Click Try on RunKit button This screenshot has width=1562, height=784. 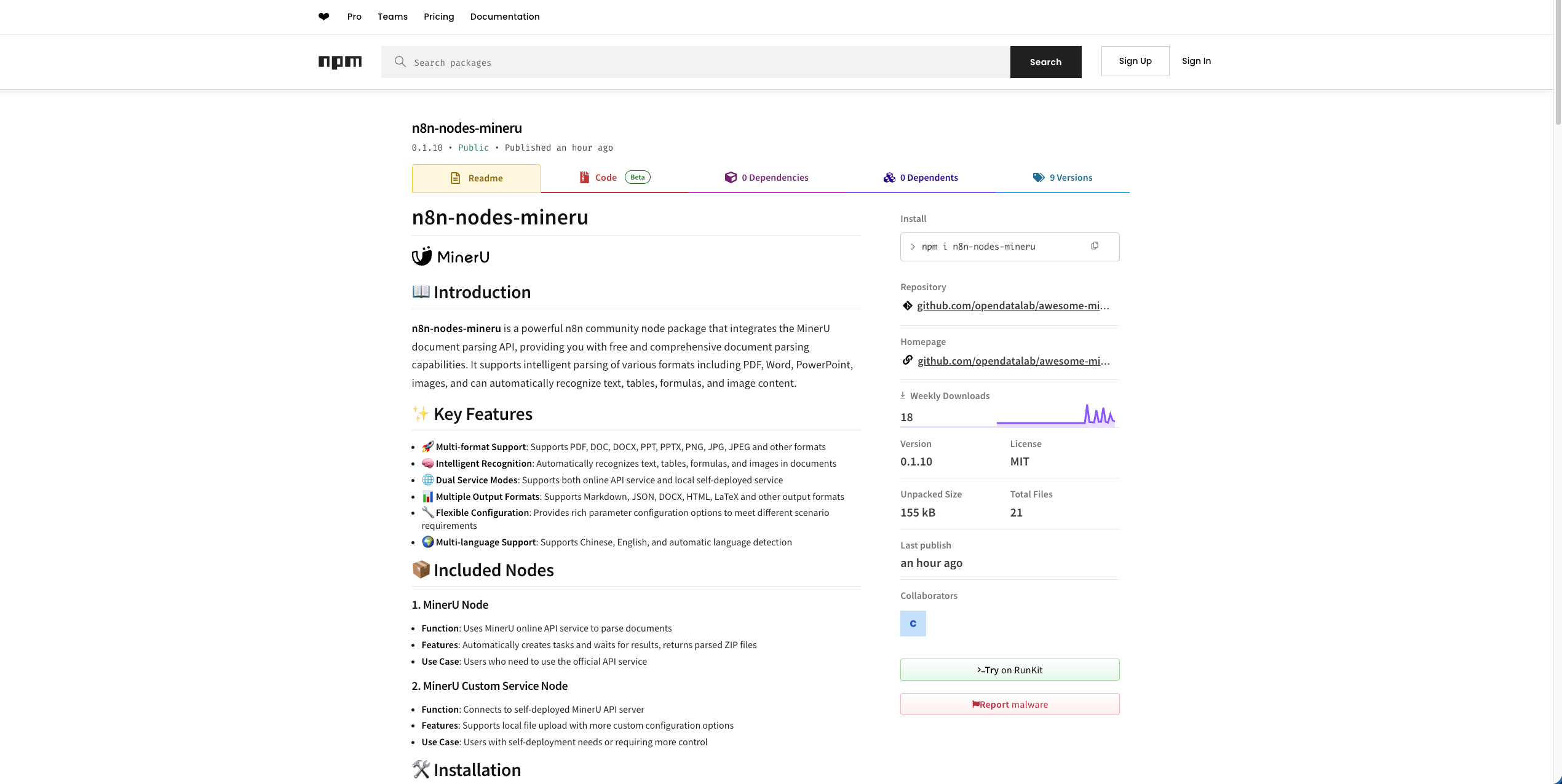point(1009,670)
